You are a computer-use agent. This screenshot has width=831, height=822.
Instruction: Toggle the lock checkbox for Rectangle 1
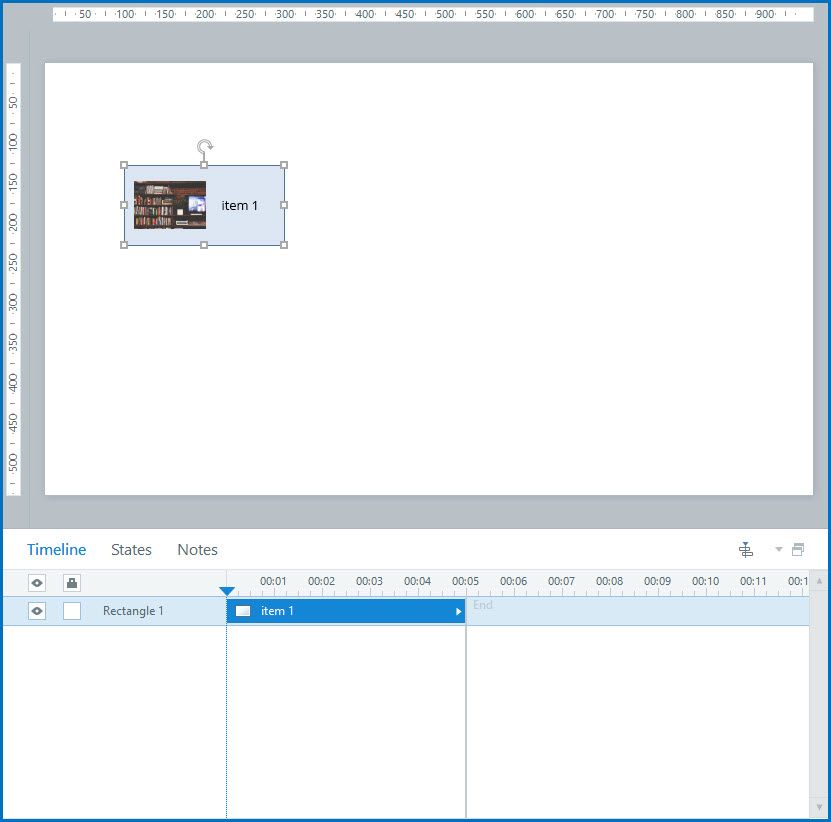click(72, 611)
